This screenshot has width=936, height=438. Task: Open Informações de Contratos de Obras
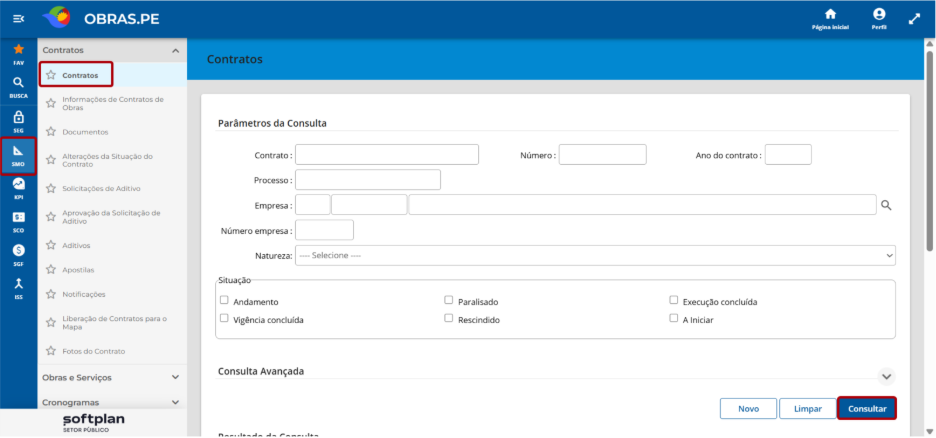[113, 103]
